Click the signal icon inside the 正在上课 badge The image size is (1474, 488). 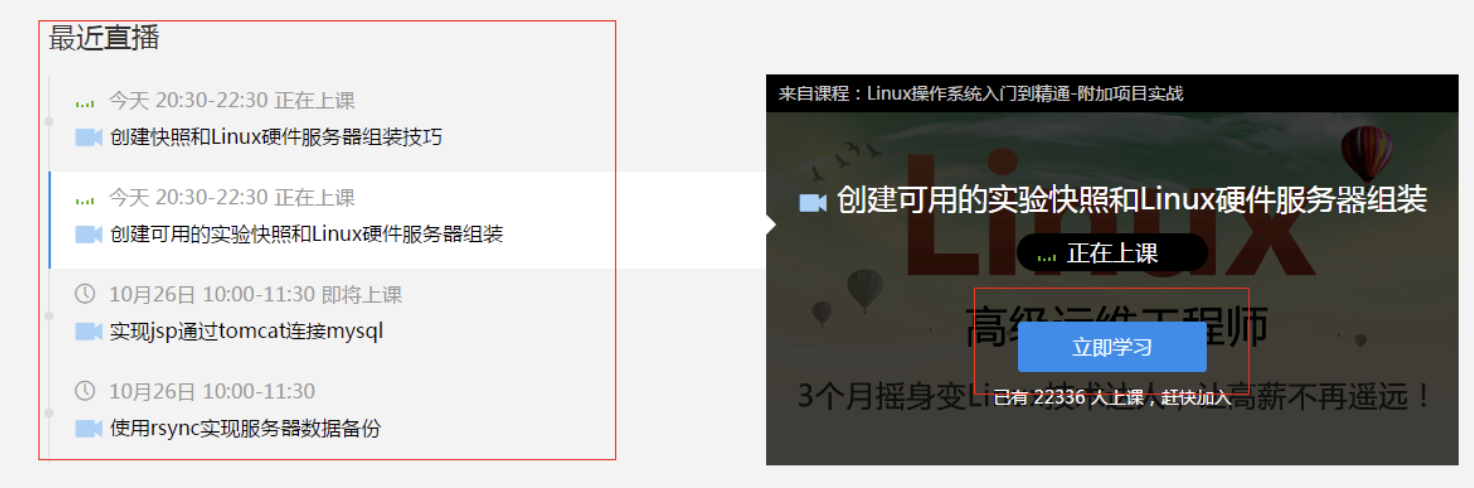point(1047,256)
